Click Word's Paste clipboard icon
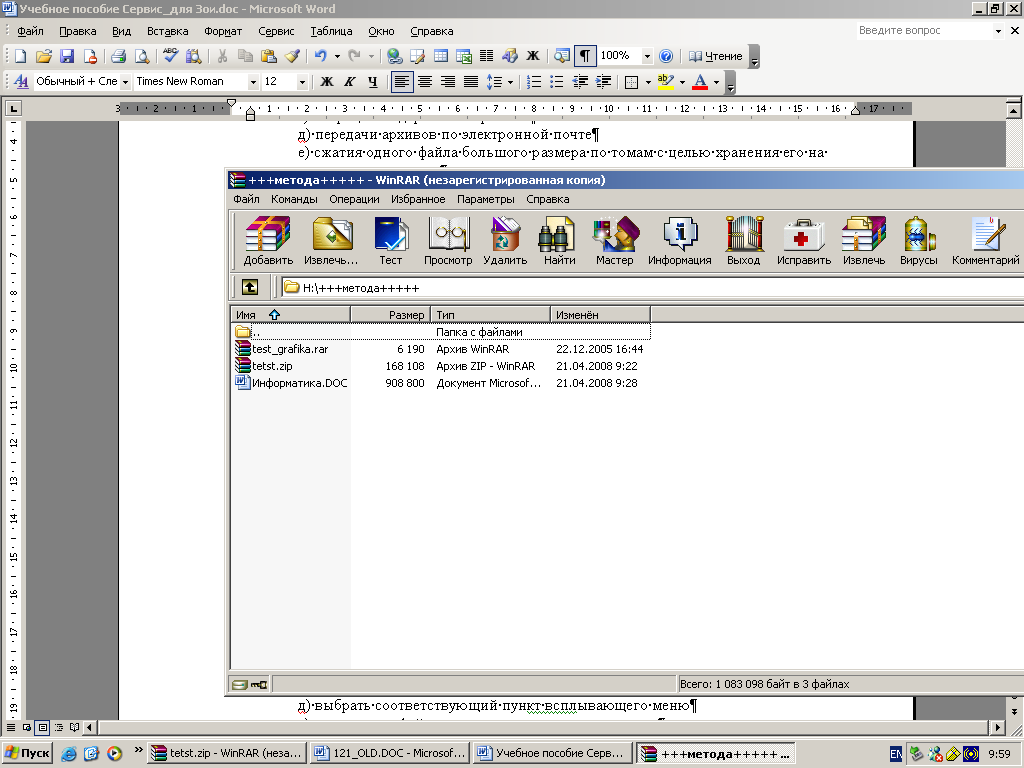This screenshot has height=768, width=1024. point(268,56)
